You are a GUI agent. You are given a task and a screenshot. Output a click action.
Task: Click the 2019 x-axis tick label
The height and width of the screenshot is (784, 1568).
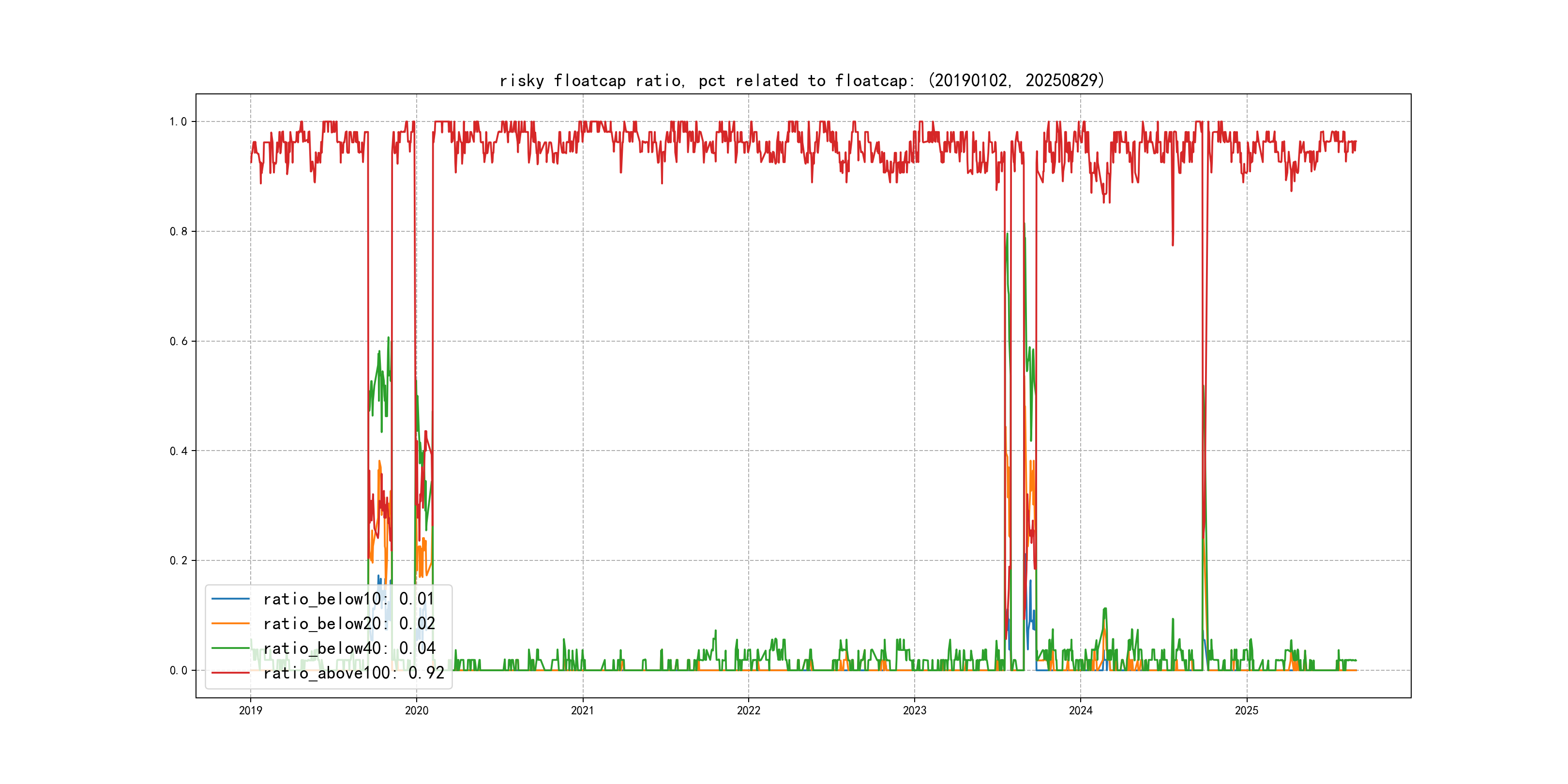[x=250, y=710]
